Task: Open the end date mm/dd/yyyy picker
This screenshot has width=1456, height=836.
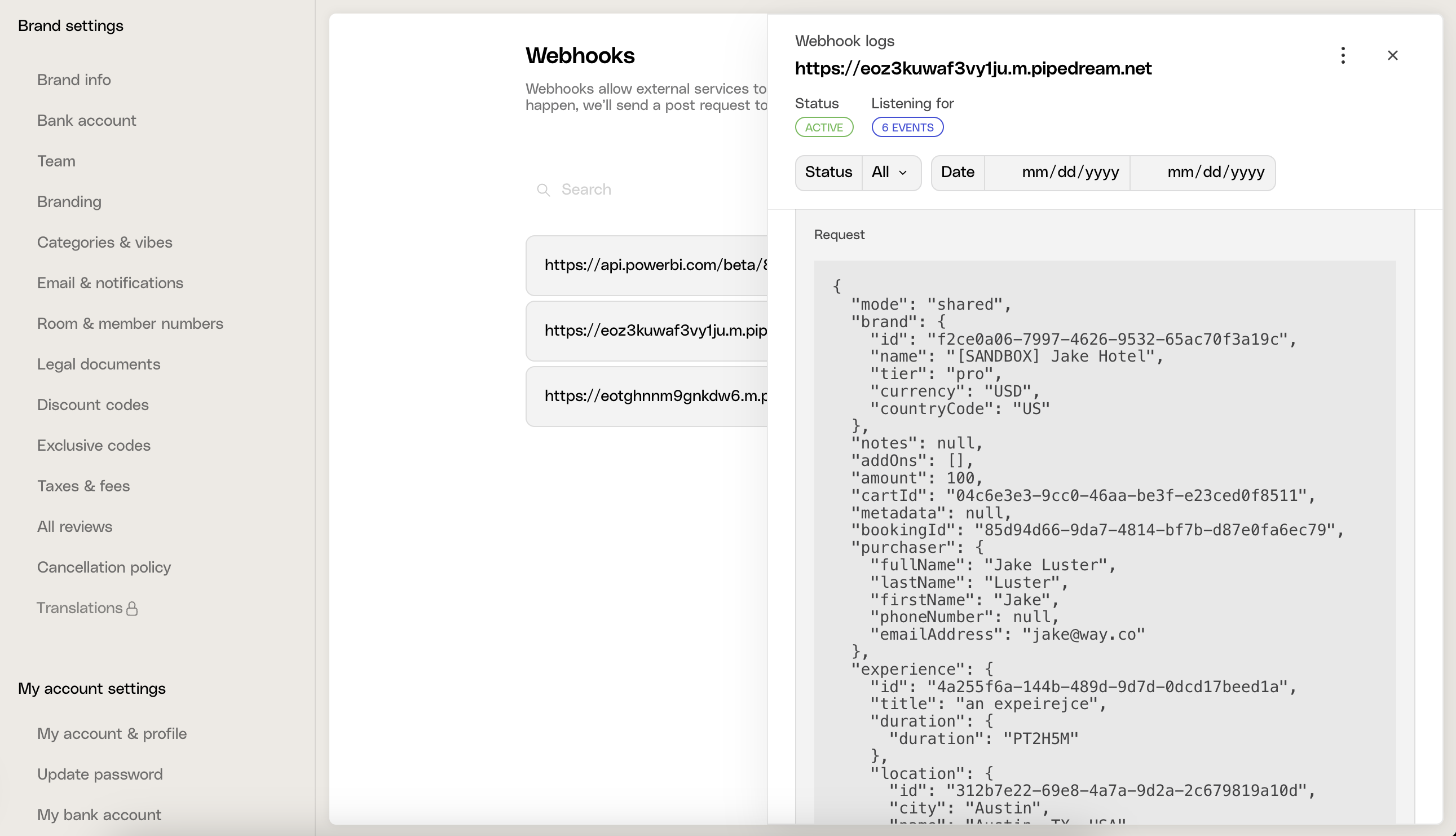Action: pyautogui.click(x=1215, y=171)
